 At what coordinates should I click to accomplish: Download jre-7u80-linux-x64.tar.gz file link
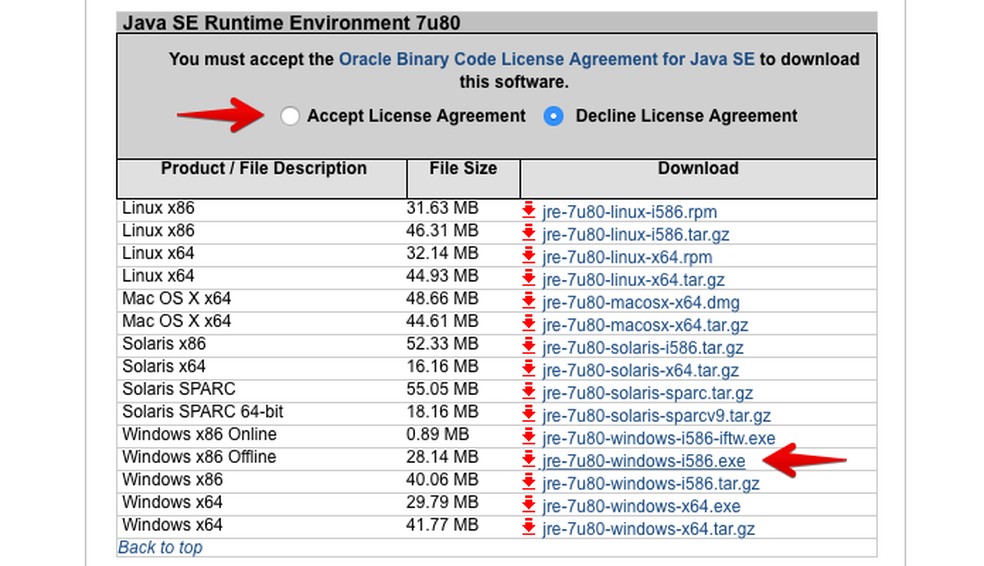[633, 280]
